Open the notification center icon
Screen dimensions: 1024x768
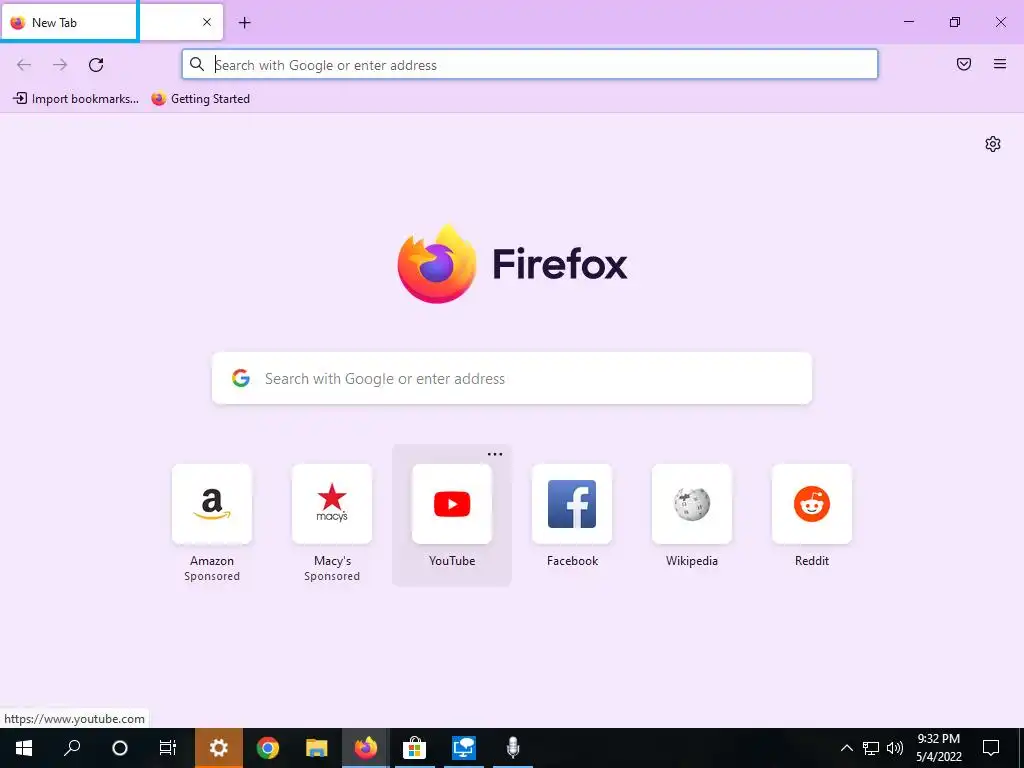pos(991,748)
